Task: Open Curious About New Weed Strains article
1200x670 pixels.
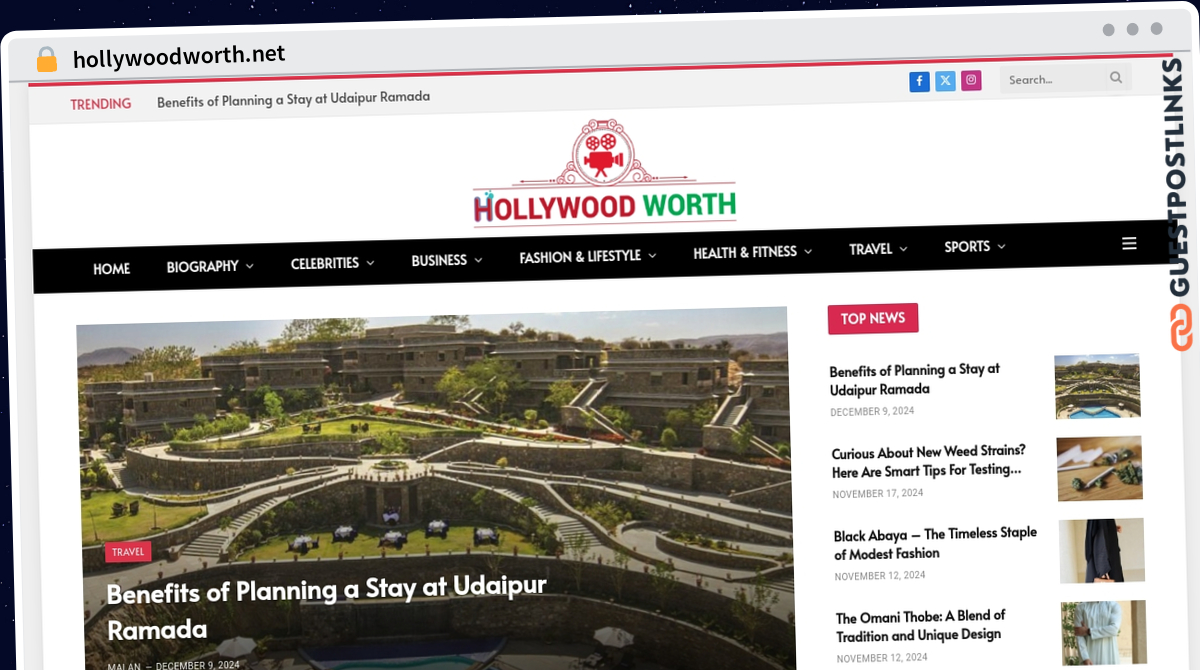Action: pos(929,460)
